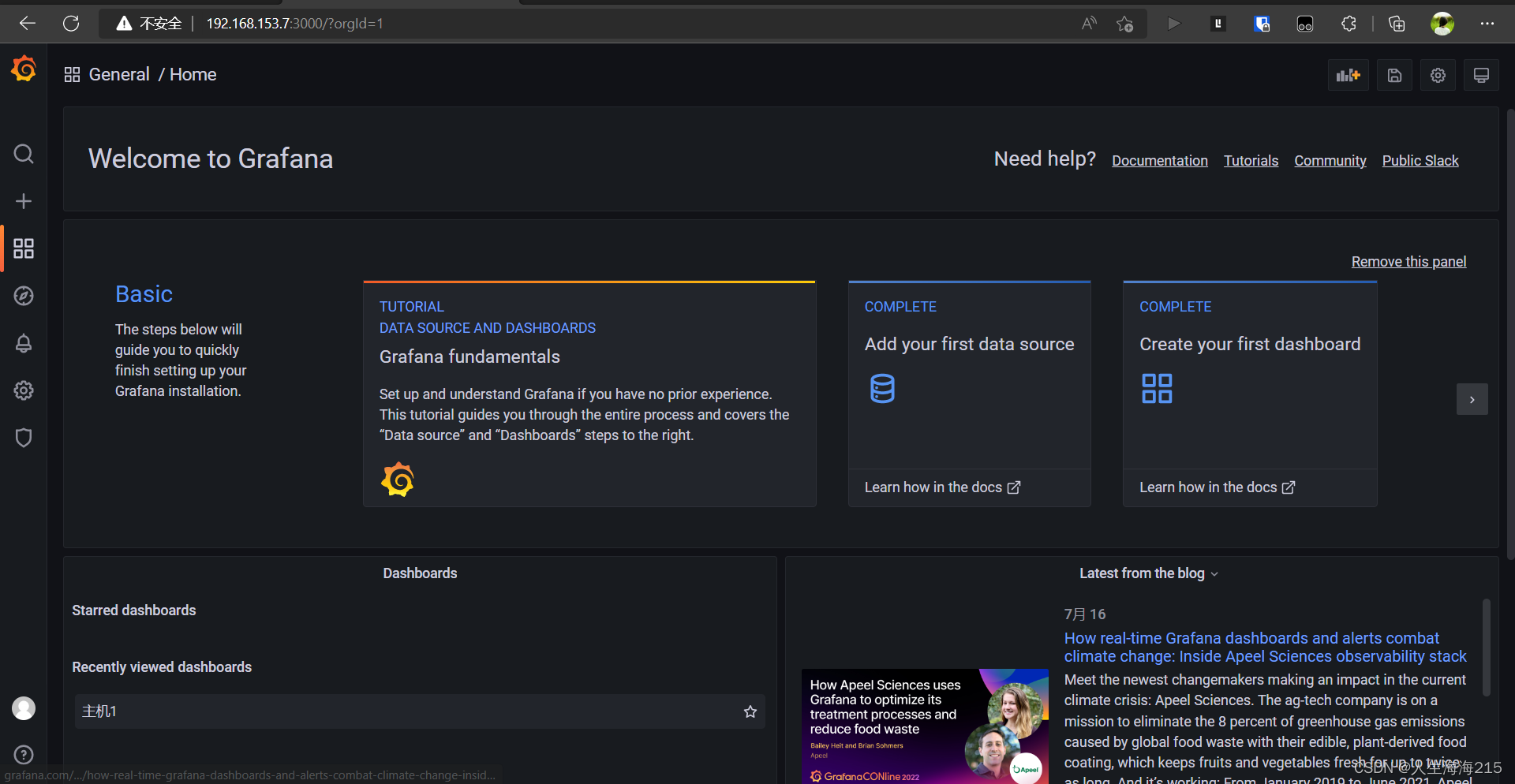Click Learn how in docs under dashboard

(x=1217, y=487)
